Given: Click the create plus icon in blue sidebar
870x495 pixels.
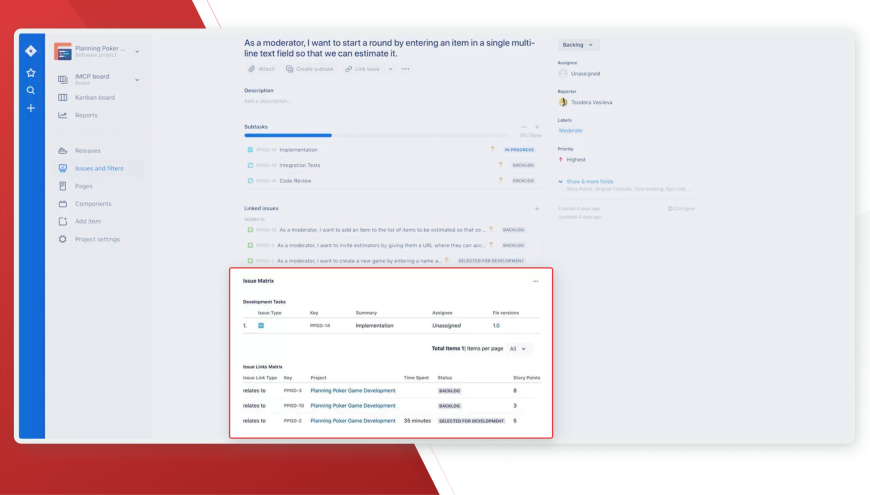Looking at the screenshot, I should (31, 108).
